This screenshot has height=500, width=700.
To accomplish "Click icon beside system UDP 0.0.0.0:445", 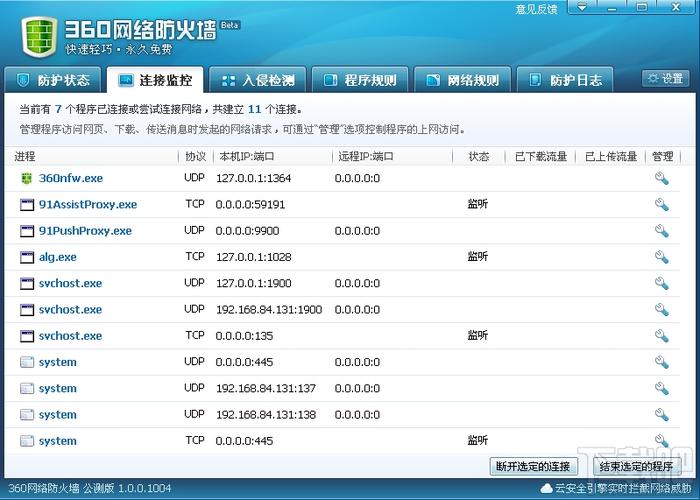I will (27, 362).
